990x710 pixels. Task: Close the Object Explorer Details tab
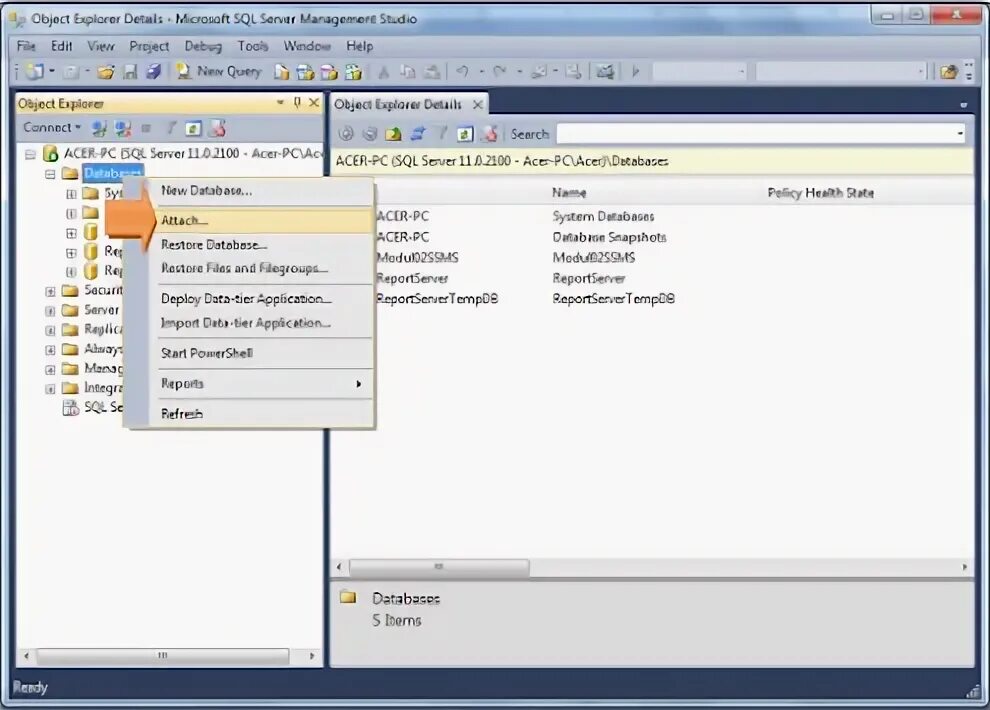[478, 104]
